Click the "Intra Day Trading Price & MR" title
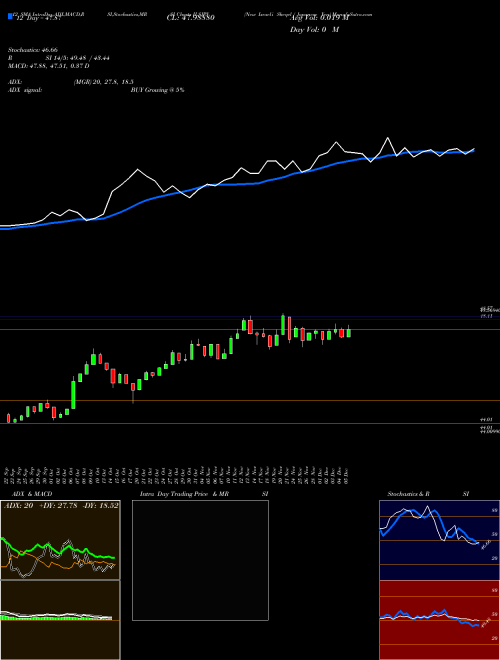Image resolution: width=500 pixels, height=660 pixels. [184, 494]
